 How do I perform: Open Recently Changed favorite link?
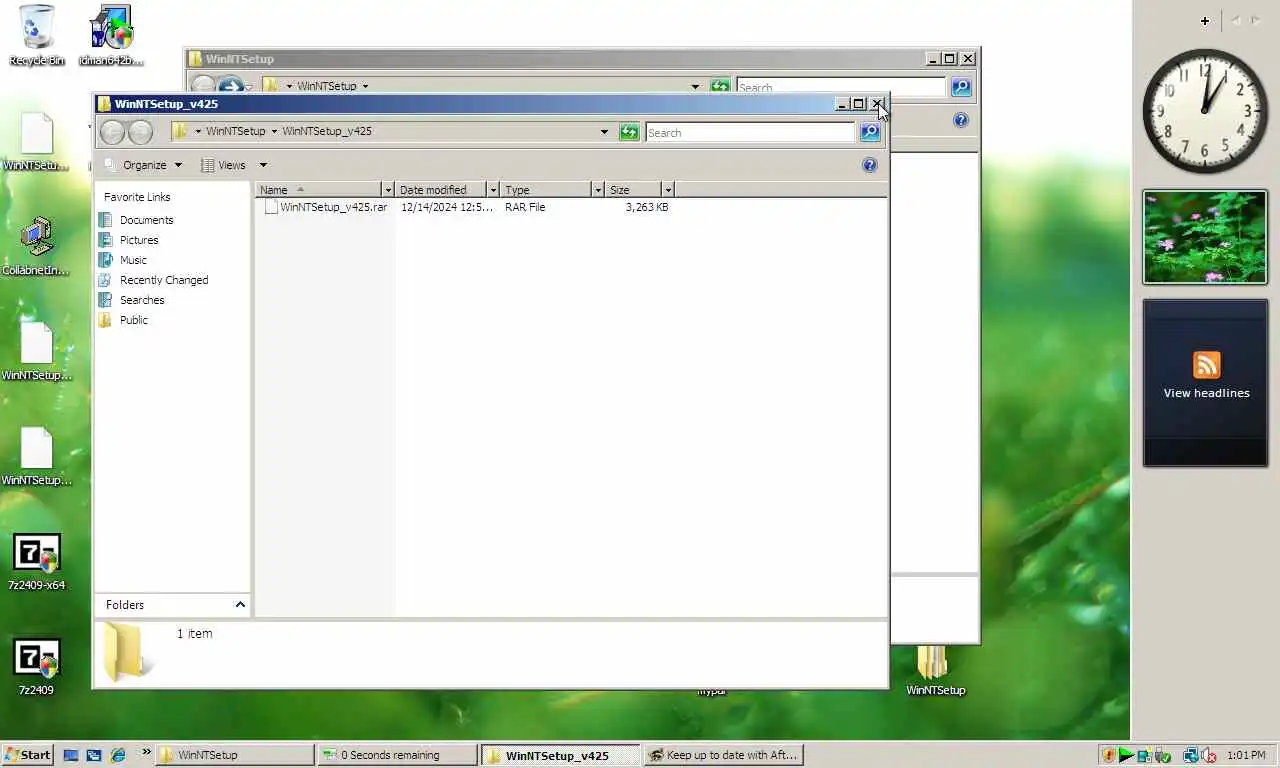coord(164,280)
